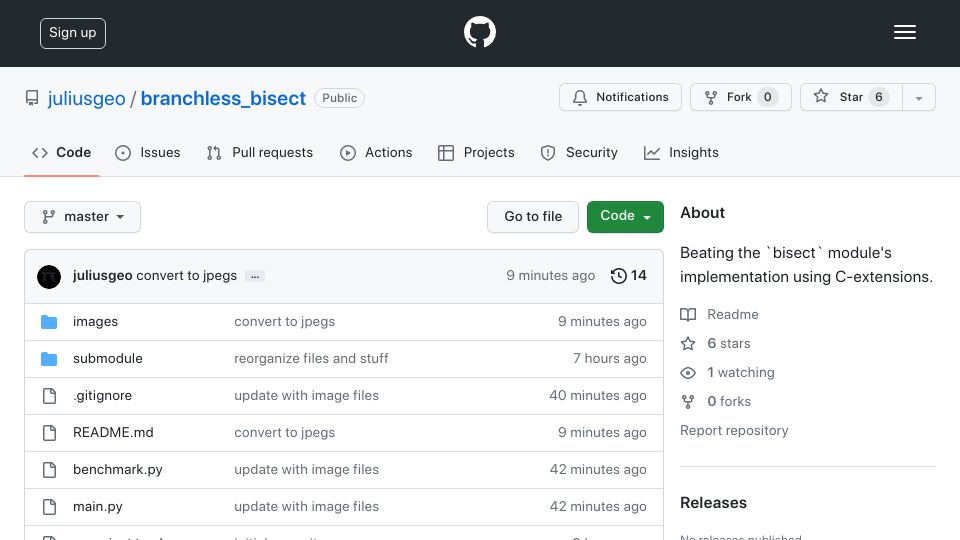Switch to the Security tab
The image size is (960, 540).
579,152
